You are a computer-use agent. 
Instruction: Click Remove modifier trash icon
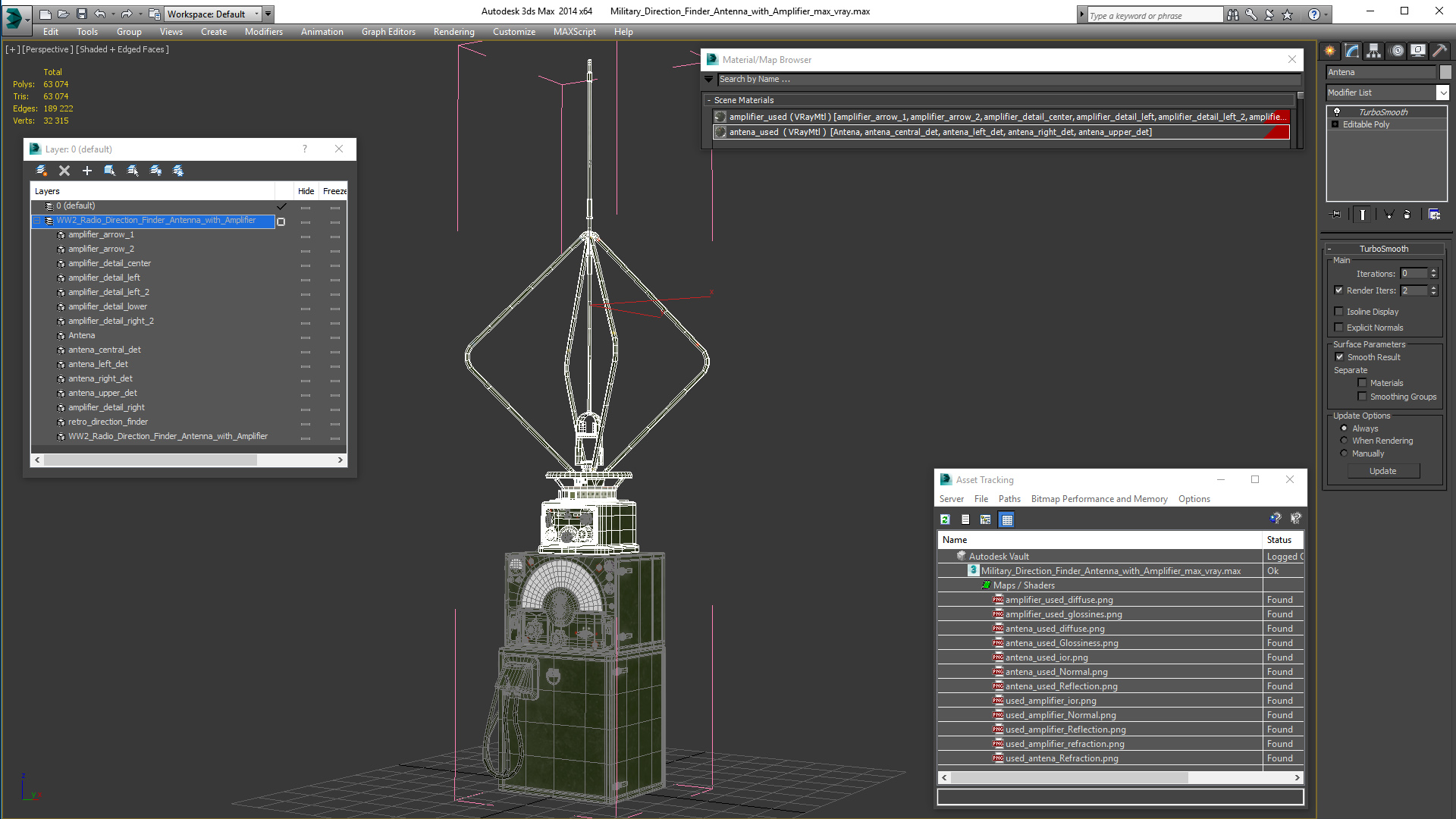pyautogui.click(x=1407, y=215)
